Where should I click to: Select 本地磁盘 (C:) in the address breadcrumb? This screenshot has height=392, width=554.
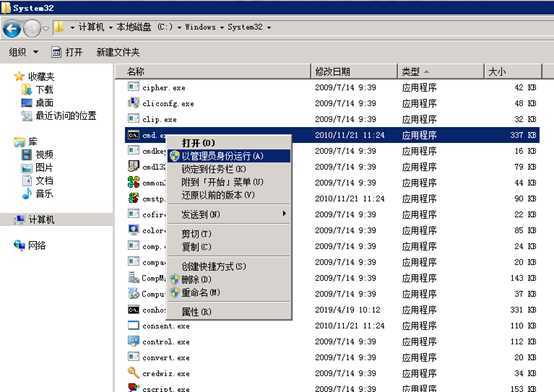pos(145,27)
